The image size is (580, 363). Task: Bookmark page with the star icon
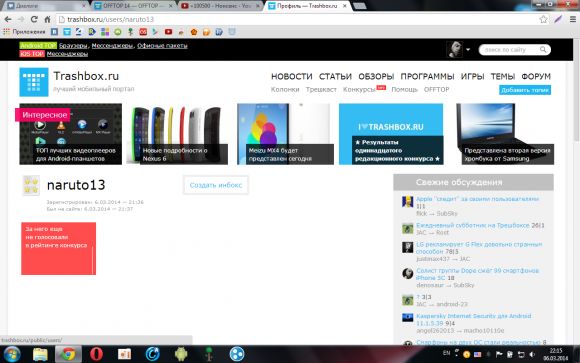(543, 19)
